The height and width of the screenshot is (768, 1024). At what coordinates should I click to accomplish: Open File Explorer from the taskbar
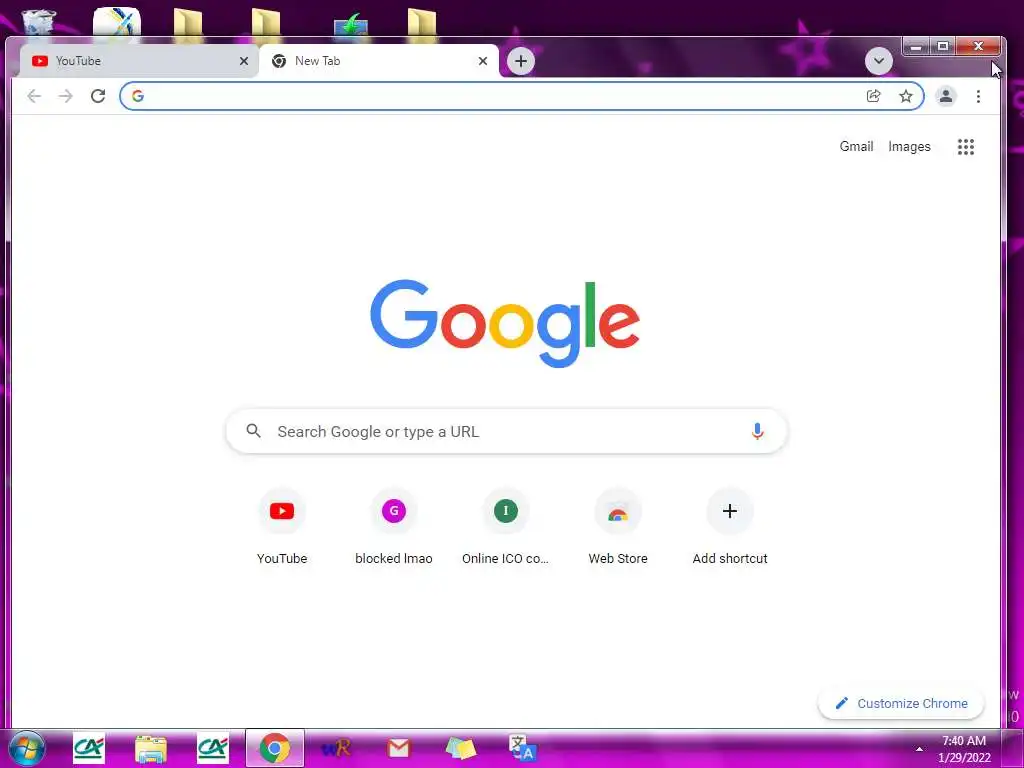(x=151, y=748)
